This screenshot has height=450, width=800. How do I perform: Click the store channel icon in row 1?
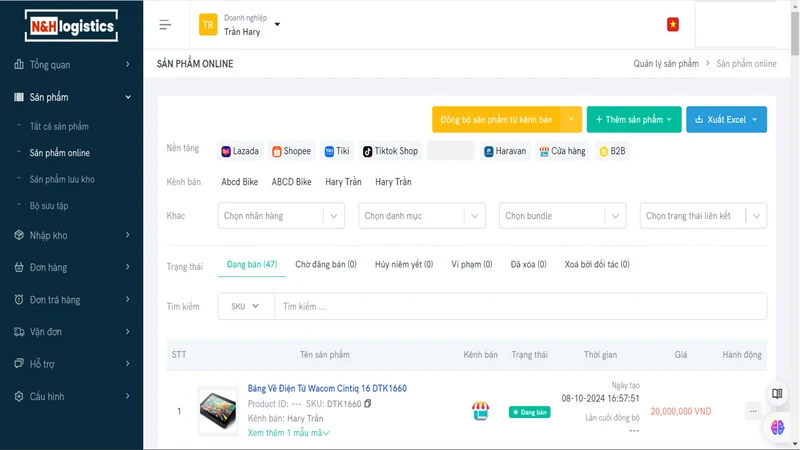(x=480, y=411)
